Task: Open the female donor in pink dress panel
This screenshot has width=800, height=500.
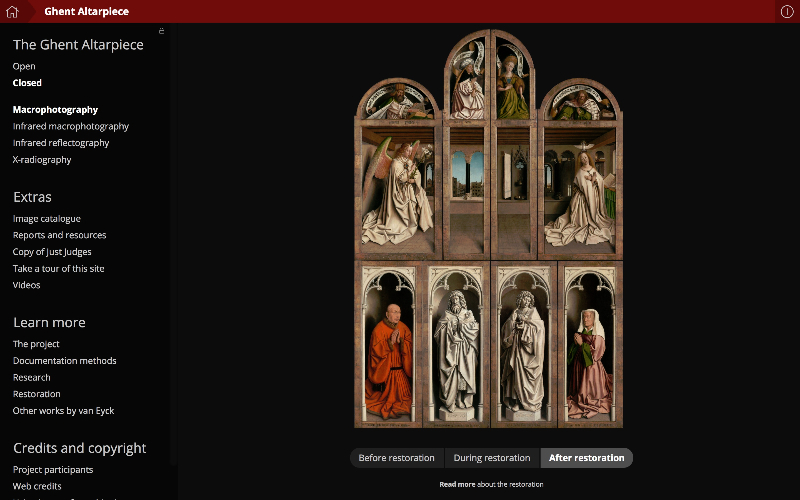Action: click(590, 344)
